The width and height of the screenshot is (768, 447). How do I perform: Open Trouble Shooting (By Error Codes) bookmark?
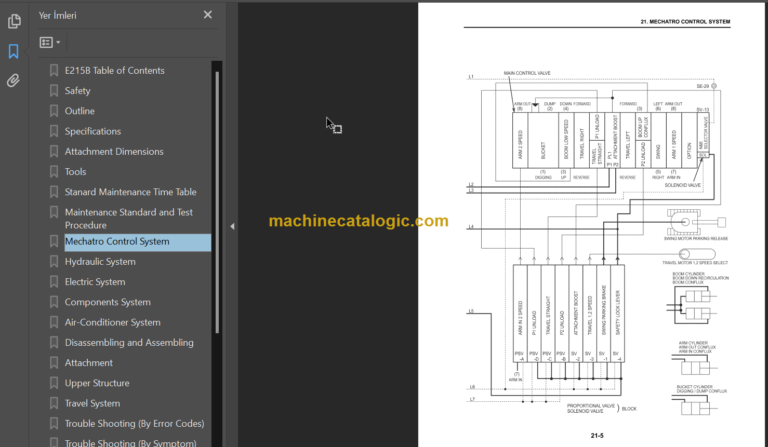coord(135,423)
